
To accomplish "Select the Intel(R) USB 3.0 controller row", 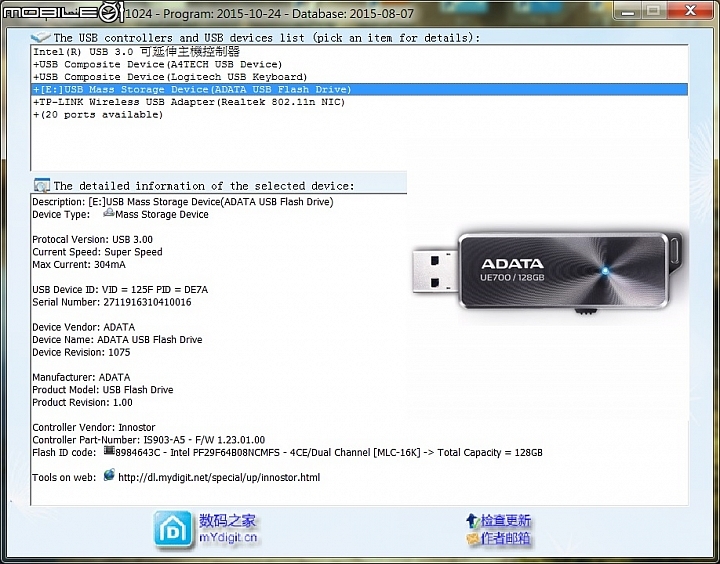I will coord(360,51).
